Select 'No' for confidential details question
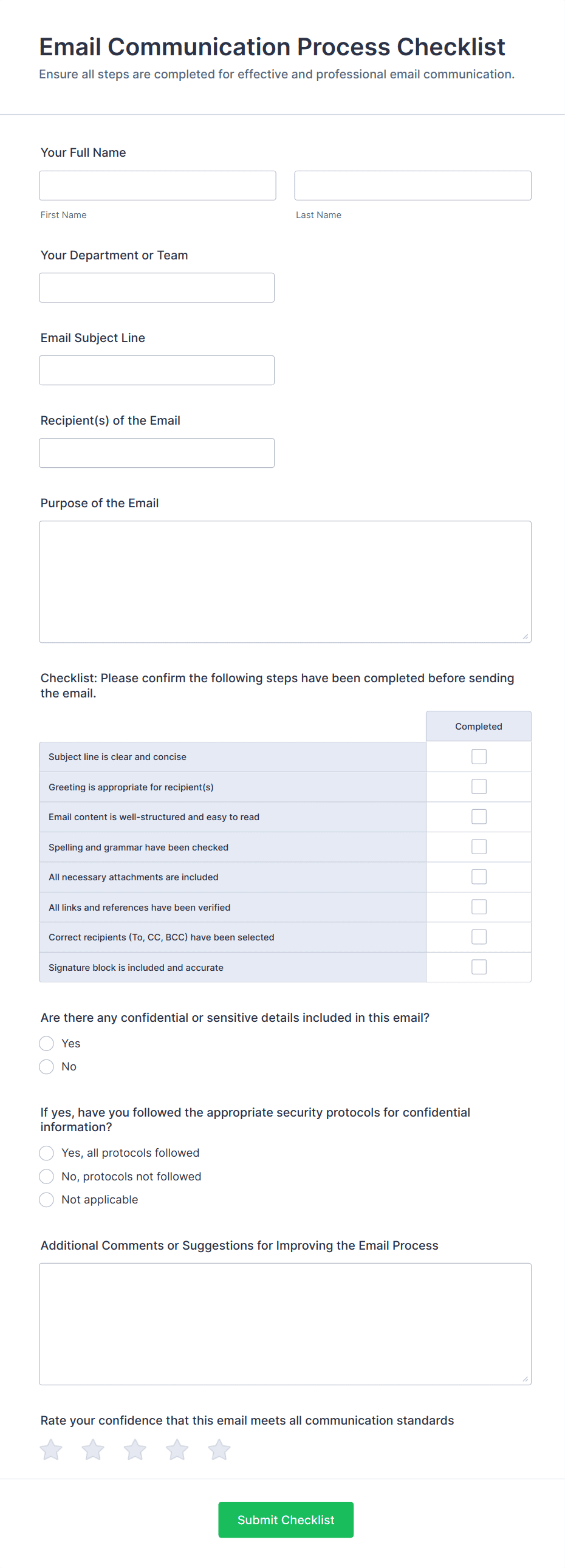 [47, 1066]
